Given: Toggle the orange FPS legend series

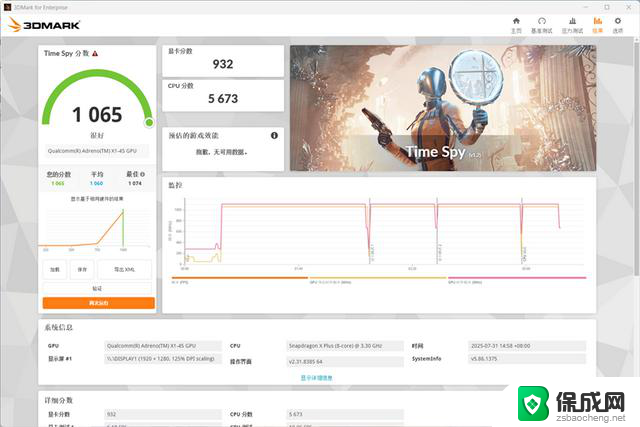Looking at the screenshot, I should (240, 280).
